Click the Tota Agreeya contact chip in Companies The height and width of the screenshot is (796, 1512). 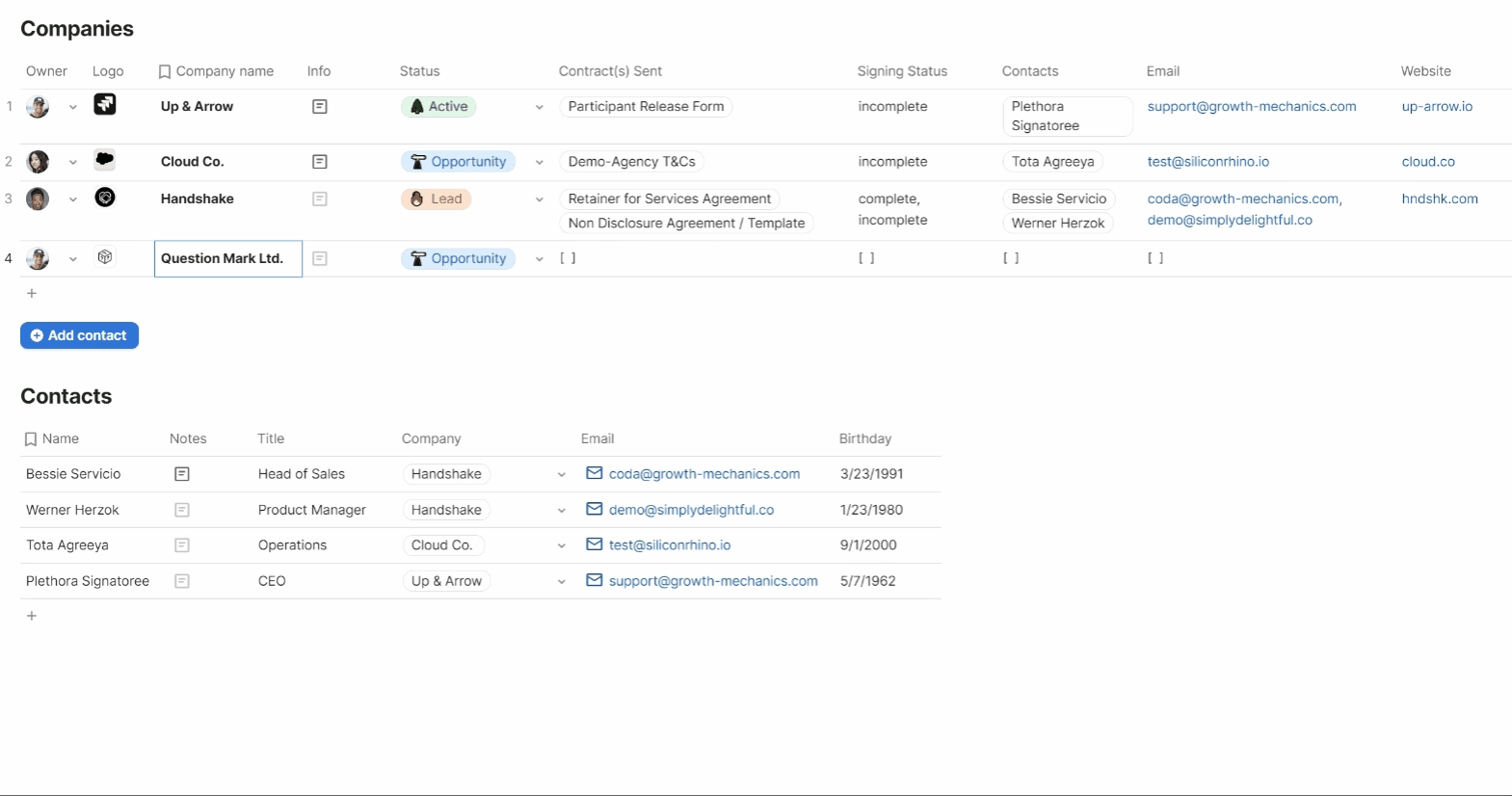1053,162
